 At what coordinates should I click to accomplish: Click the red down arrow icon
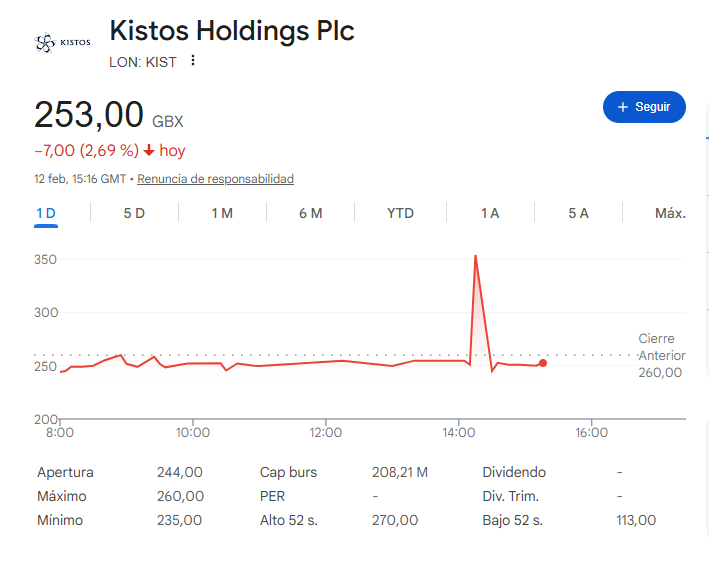149,151
